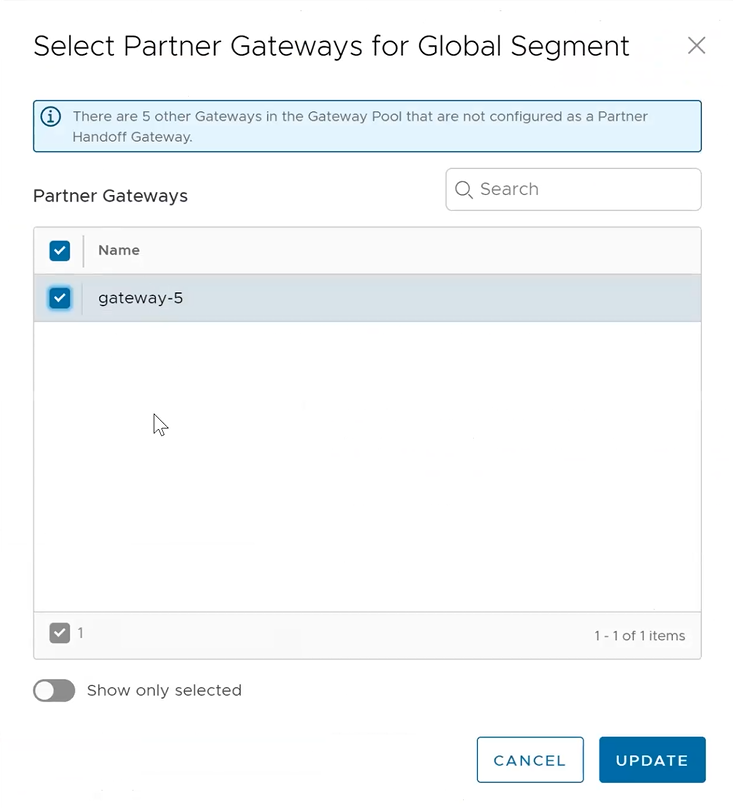The image size is (733, 810).
Task: Click the Show only selected label
Action: (x=164, y=691)
